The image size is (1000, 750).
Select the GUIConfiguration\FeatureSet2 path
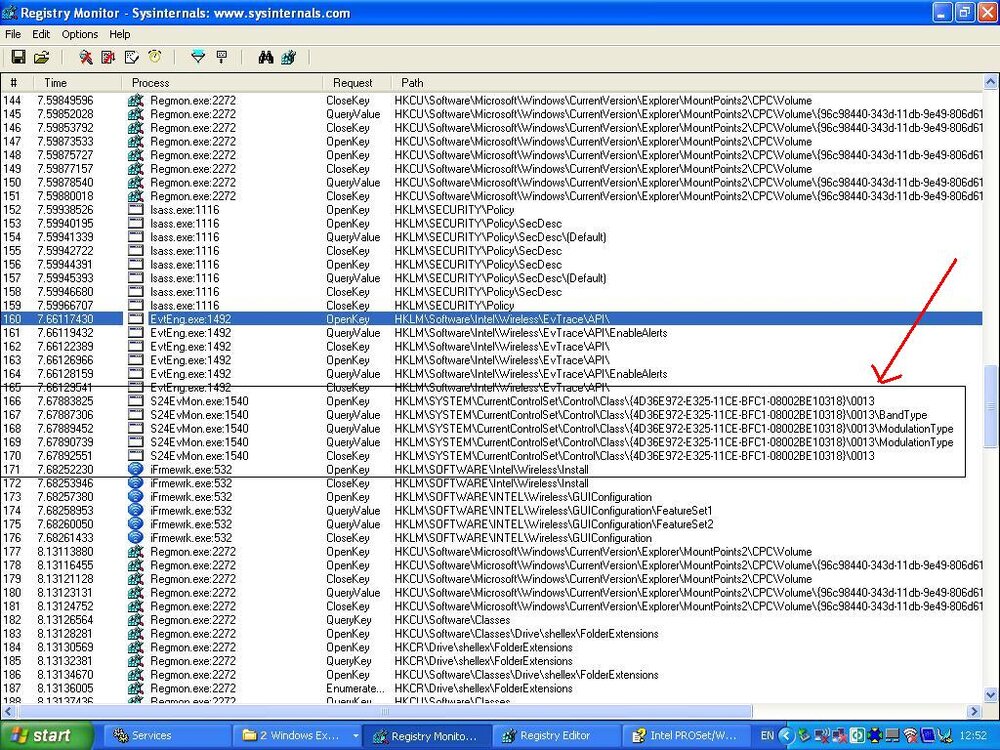coord(554,524)
